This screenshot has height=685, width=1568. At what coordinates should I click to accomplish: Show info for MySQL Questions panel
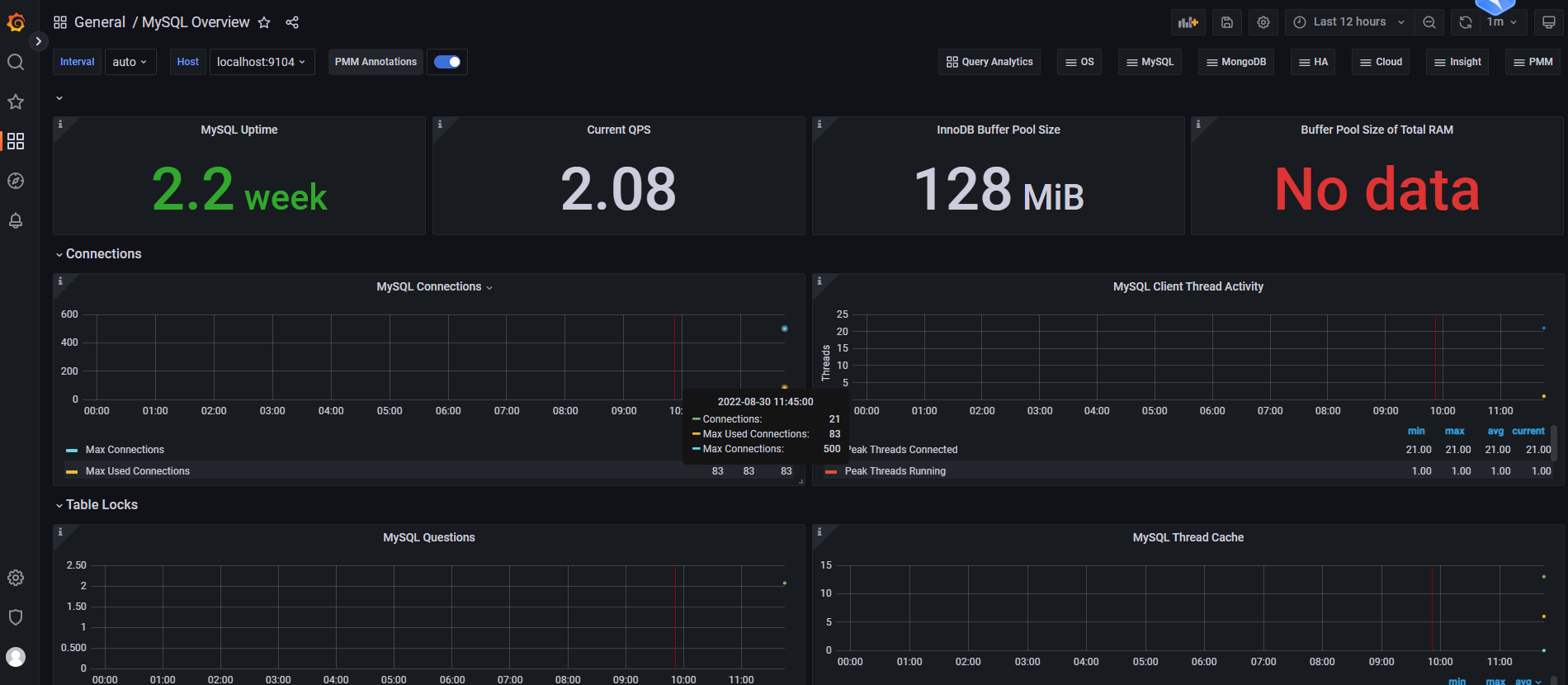60,531
